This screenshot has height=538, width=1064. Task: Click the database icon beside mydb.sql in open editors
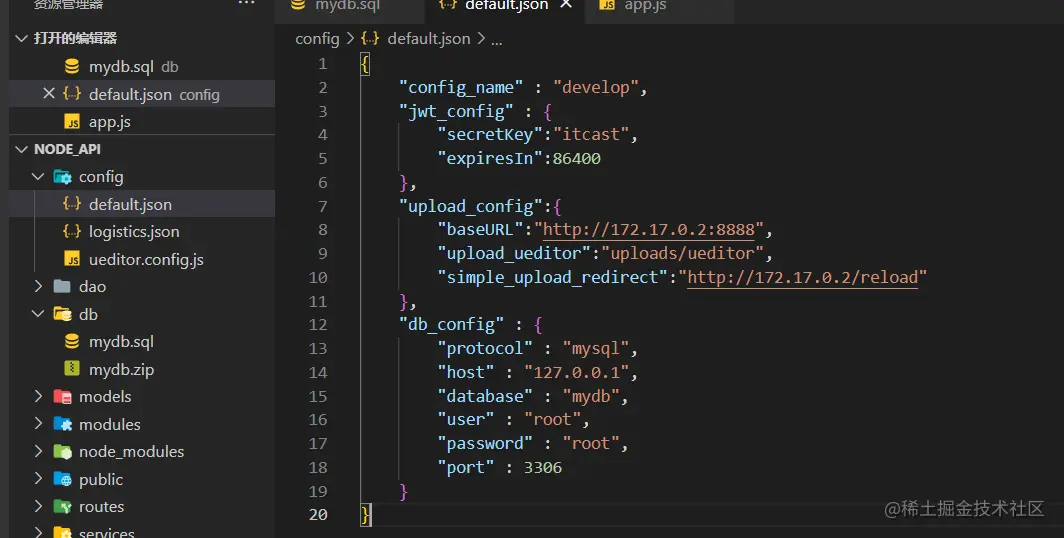[72, 66]
